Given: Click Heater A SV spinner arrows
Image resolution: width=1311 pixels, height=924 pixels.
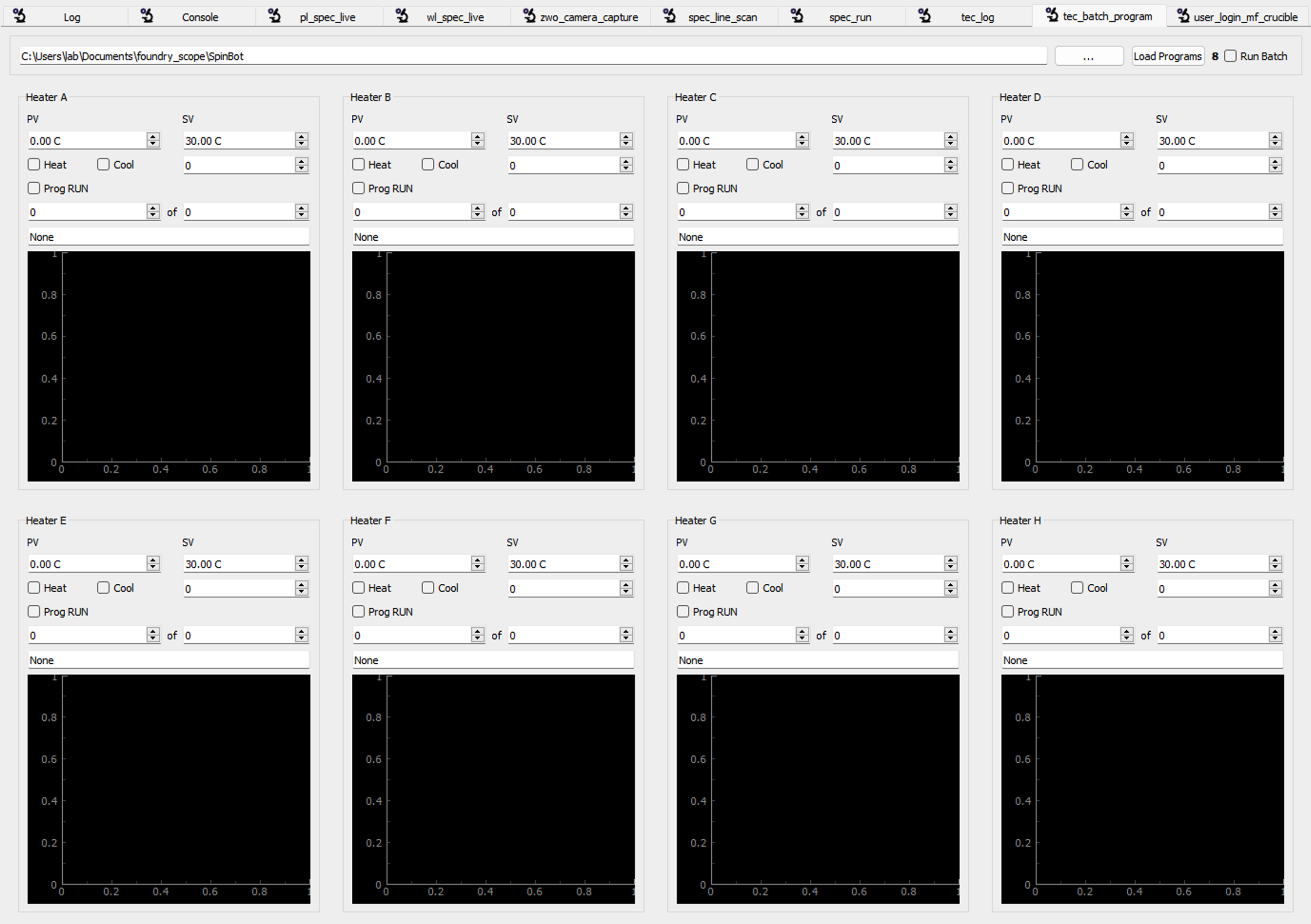Looking at the screenshot, I should (x=301, y=140).
